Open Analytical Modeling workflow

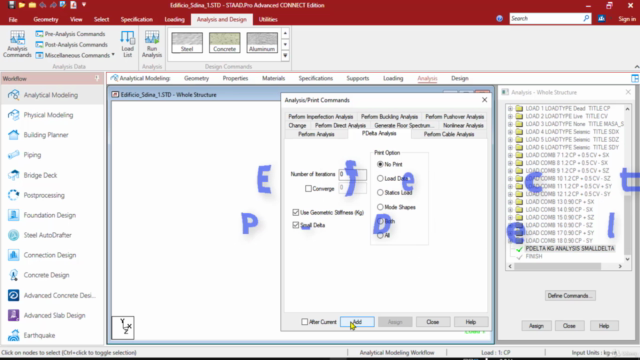pyautogui.click(x=51, y=95)
